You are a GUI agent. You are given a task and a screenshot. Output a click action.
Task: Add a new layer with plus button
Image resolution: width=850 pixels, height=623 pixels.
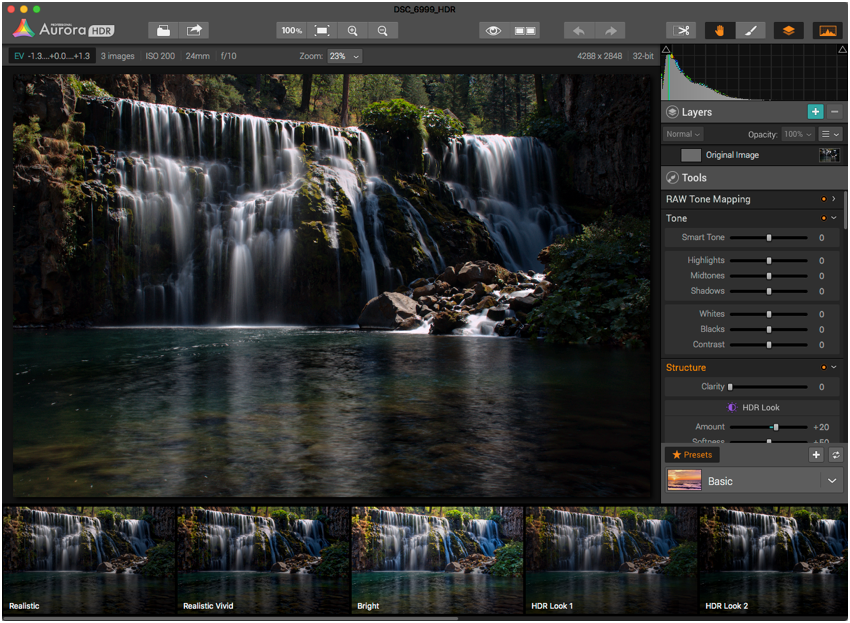pos(816,113)
